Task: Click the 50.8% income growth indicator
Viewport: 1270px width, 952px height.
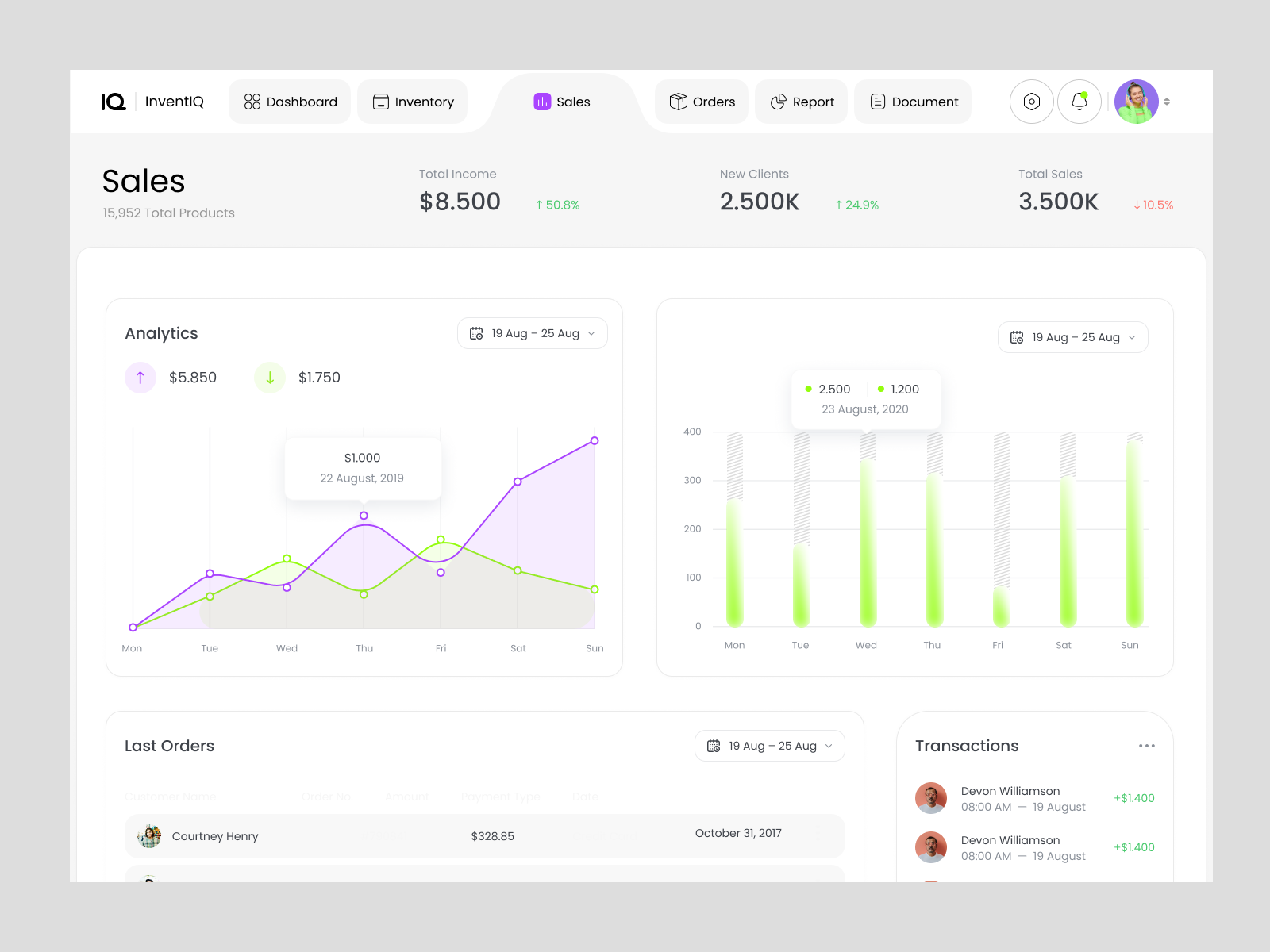Action: (557, 205)
